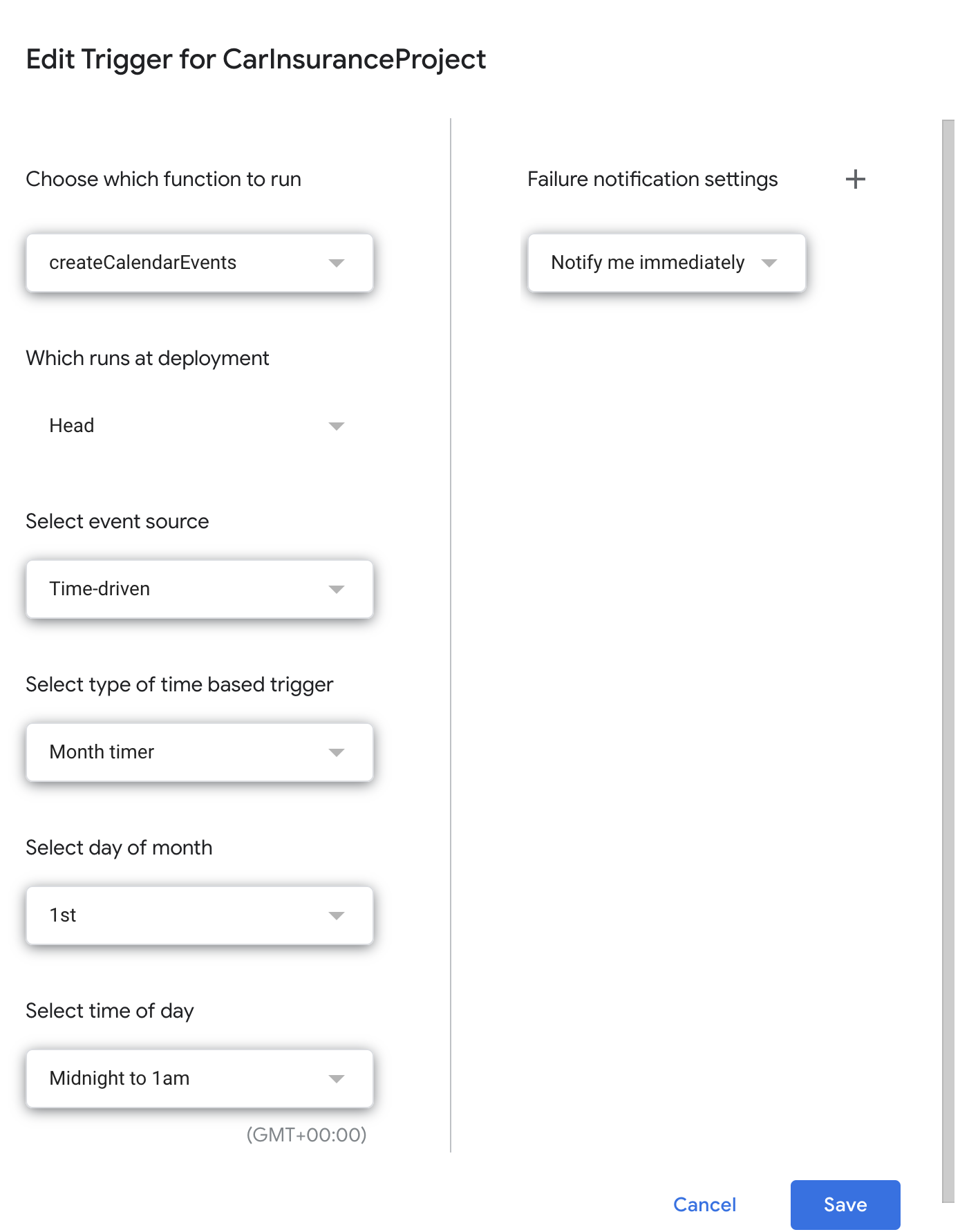Expand the Midnight to 1am time dropdown
Viewport: 969px width, 1232px height.
(199, 1079)
